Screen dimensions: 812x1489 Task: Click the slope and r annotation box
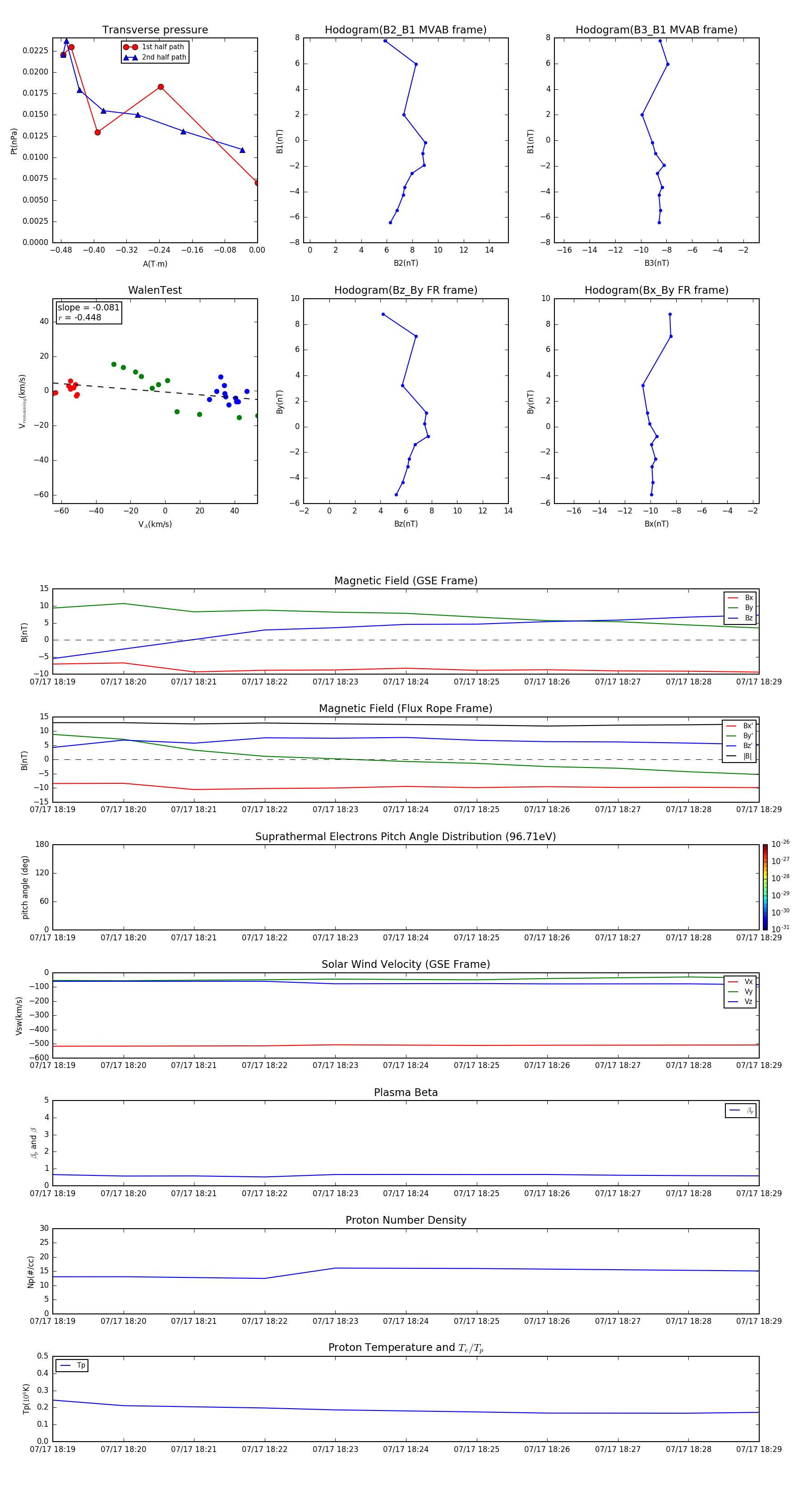tap(88, 313)
